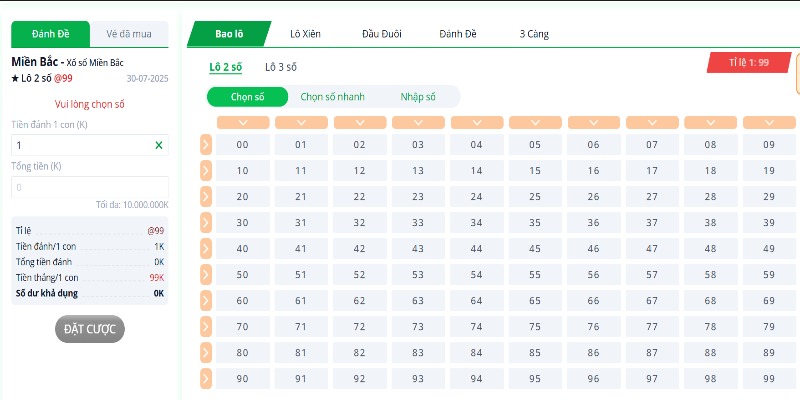The width and height of the screenshot is (800, 400).
Task: Switch to the Chọn số mode
Action: 246,97
